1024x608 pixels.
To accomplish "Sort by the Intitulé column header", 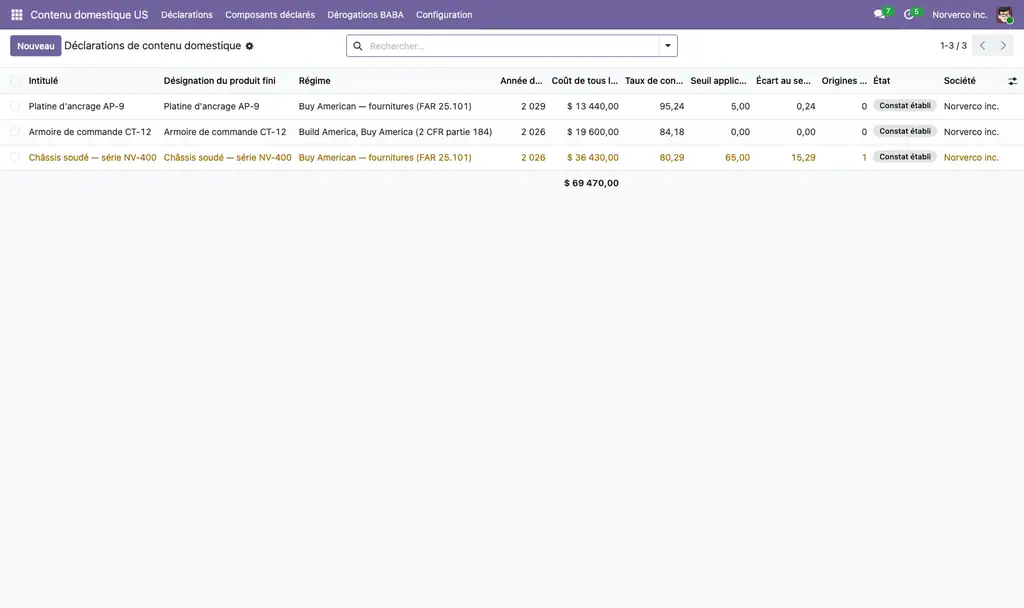I will tap(43, 81).
